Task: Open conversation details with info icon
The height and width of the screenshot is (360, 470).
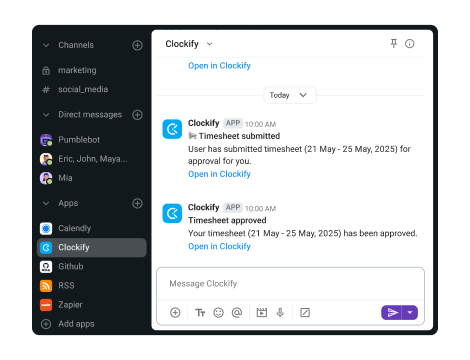Action: [410, 44]
